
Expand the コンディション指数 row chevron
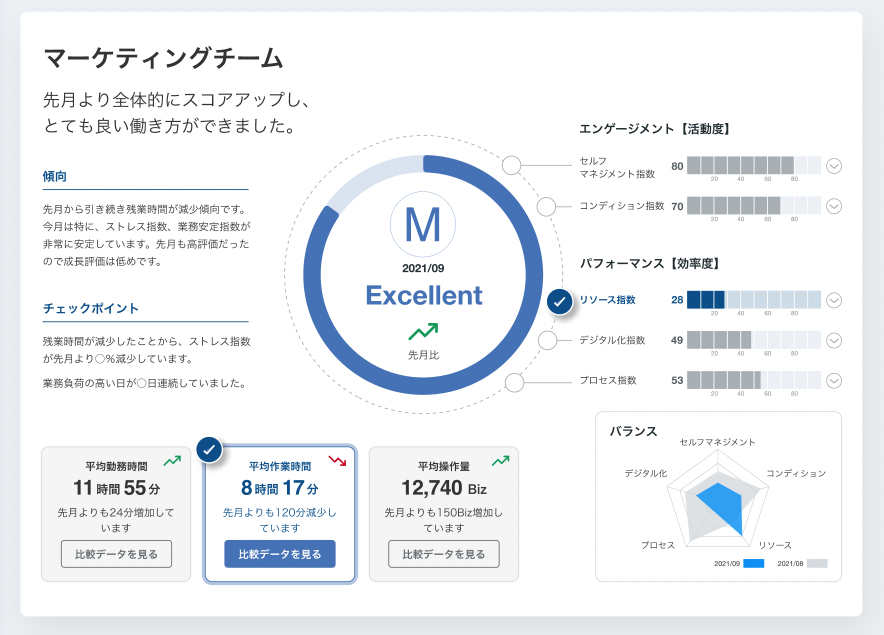pyautogui.click(x=834, y=206)
